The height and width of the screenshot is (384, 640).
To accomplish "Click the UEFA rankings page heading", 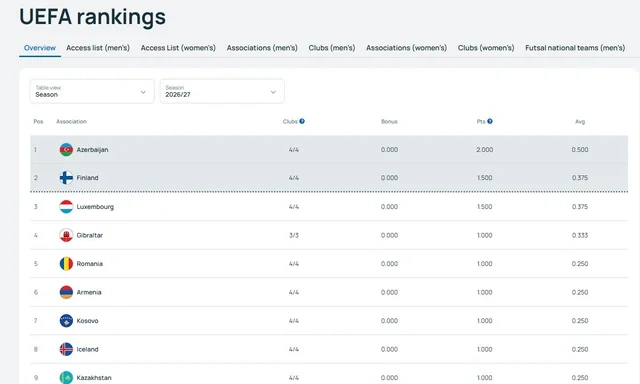I will [93, 17].
